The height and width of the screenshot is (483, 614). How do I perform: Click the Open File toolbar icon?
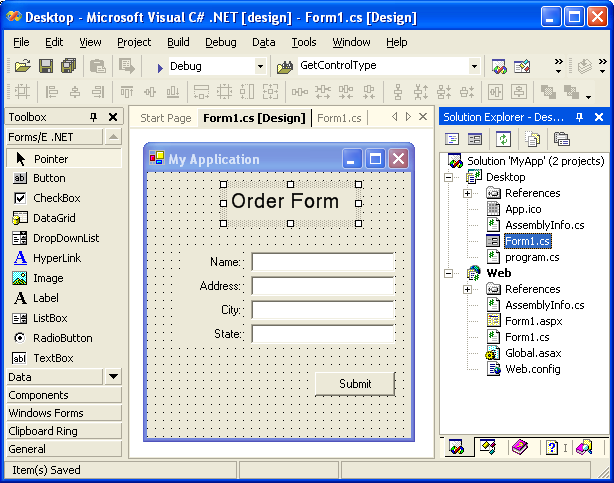(x=22, y=66)
